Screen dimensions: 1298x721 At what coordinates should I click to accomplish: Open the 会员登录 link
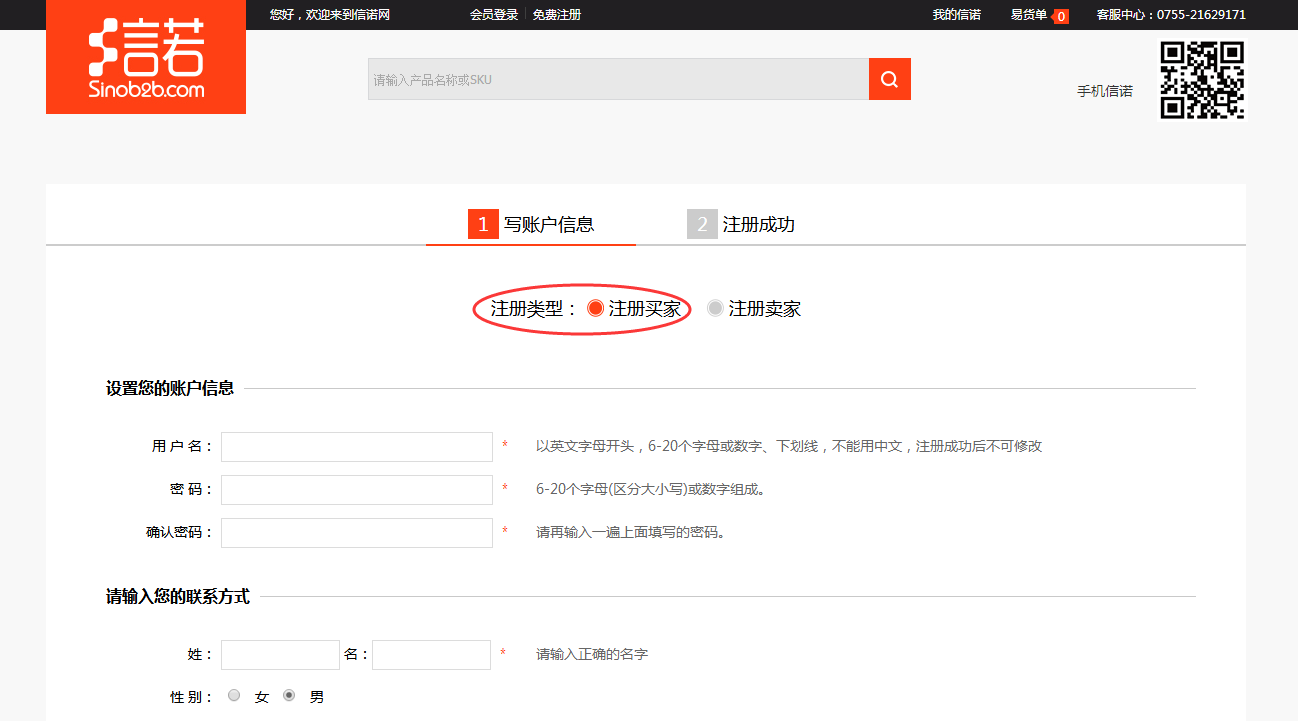coord(494,15)
